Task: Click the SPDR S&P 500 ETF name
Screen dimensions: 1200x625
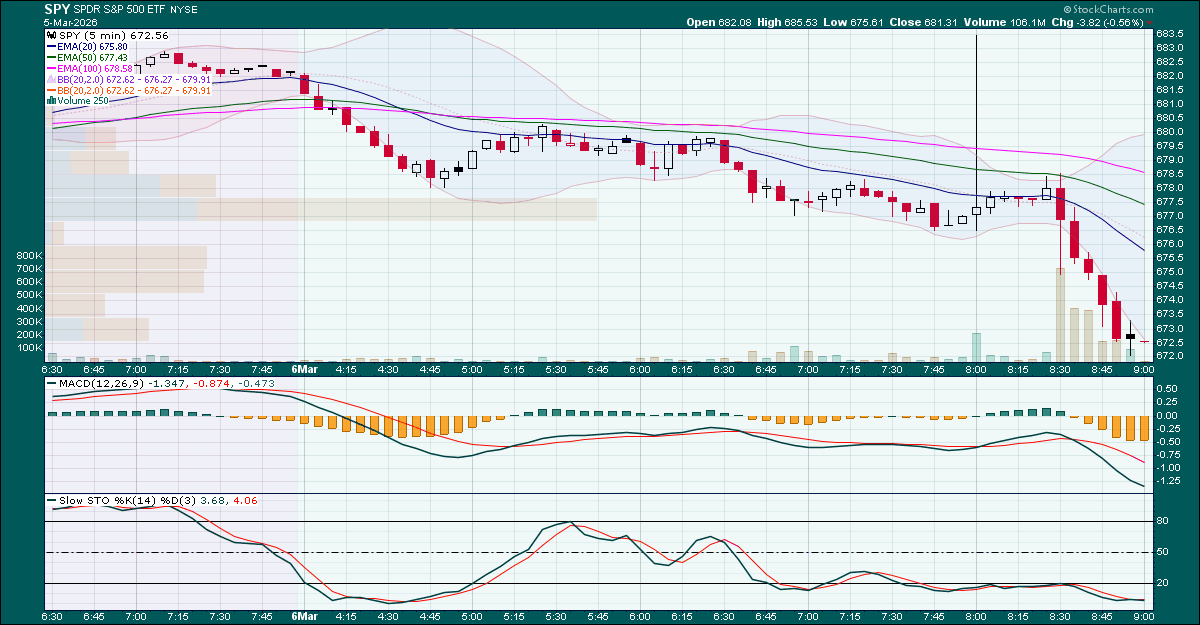Action: tap(118, 9)
